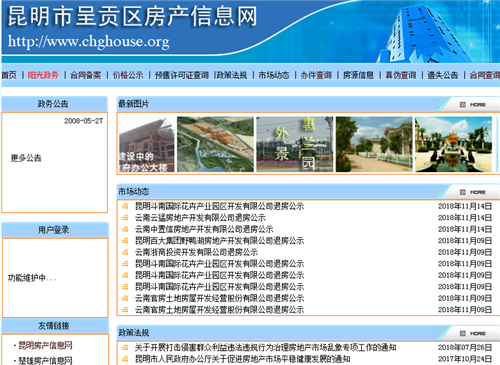Open 昆明市人民政府办公厅 notice on 房地产市场平稳健康发展
Viewport: 500px width, 365px height.
pos(243,359)
